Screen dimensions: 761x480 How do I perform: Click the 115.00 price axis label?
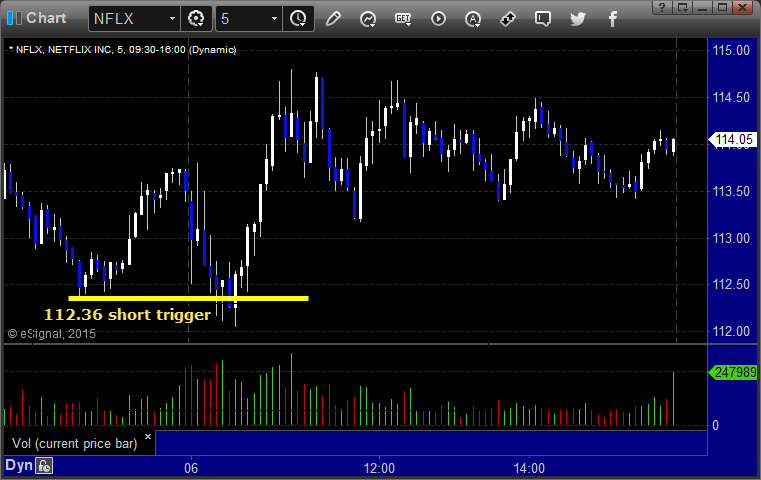click(731, 50)
